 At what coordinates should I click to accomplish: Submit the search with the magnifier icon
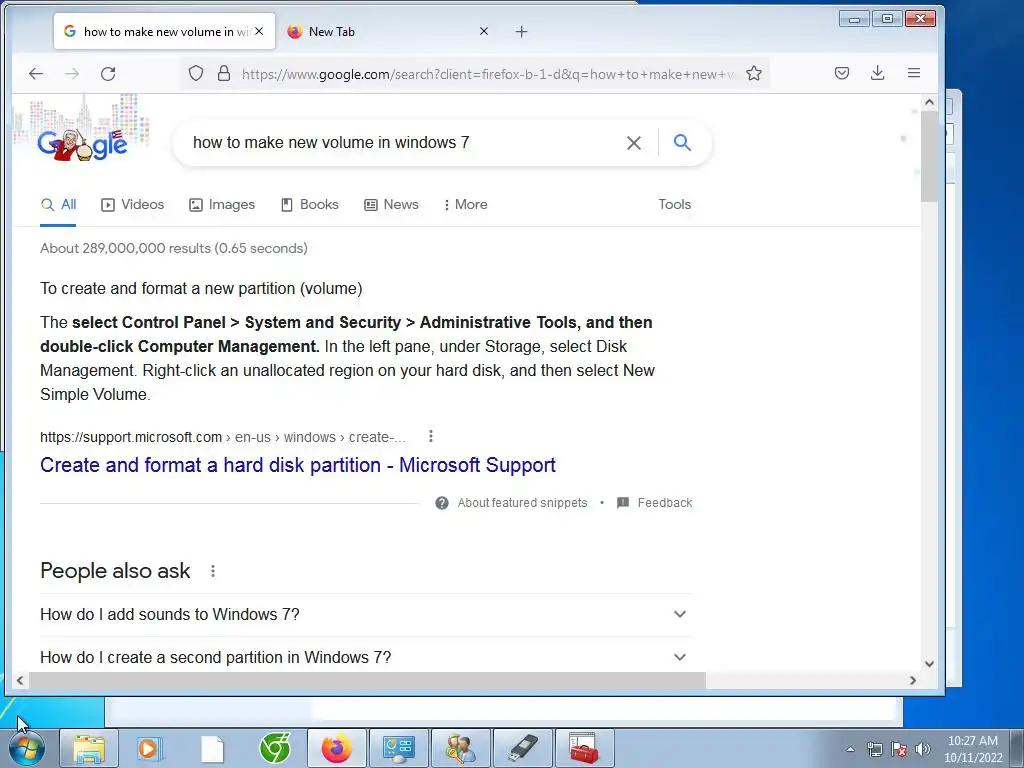pyautogui.click(x=682, y=142)
